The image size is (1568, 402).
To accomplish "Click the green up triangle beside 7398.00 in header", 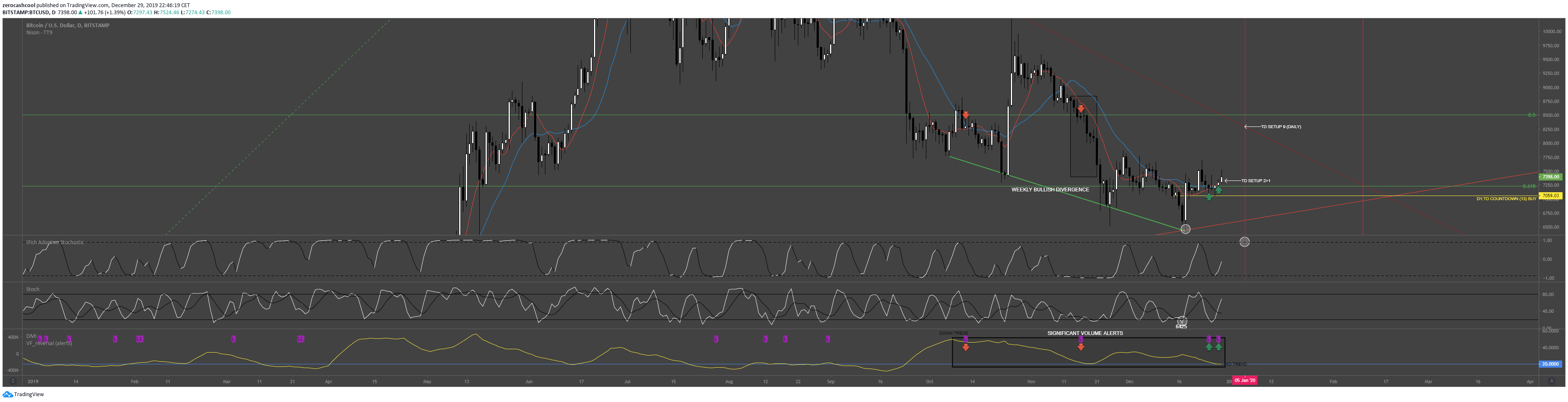I will tap(80, 12).
